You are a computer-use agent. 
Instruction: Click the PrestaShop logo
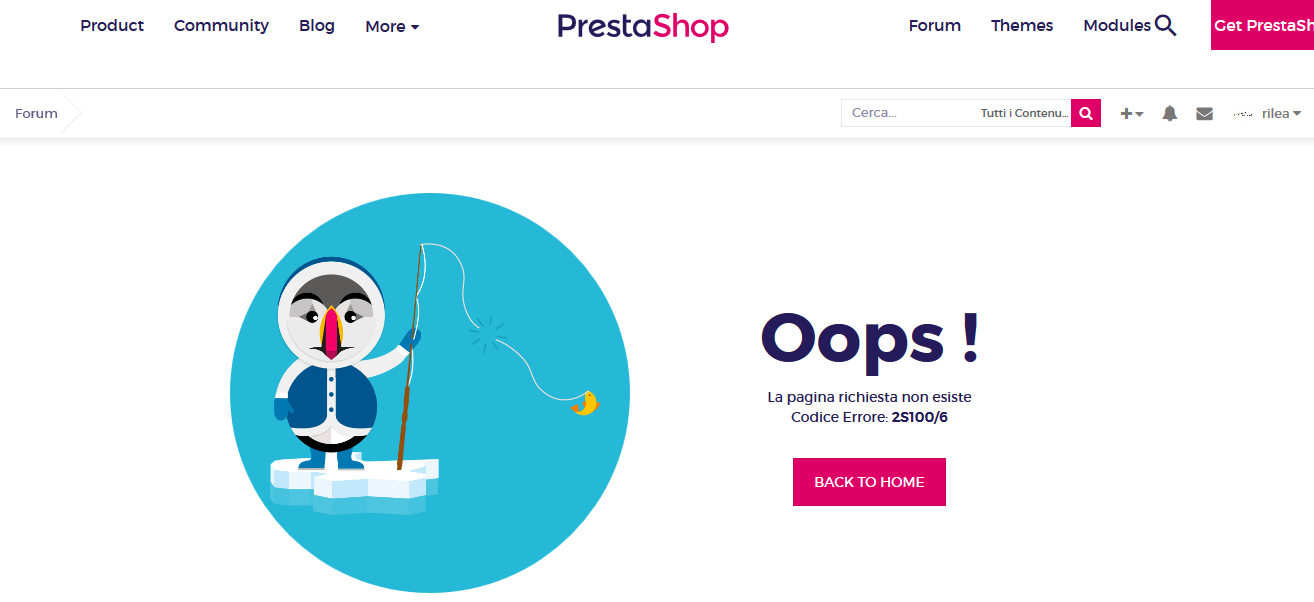(643, 26)
